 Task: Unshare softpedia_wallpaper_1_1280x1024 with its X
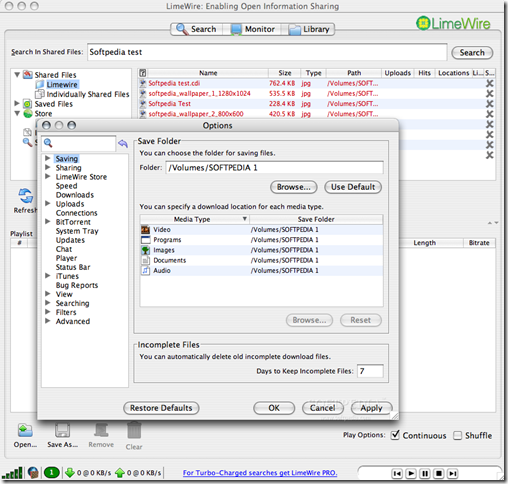point(489,94)
